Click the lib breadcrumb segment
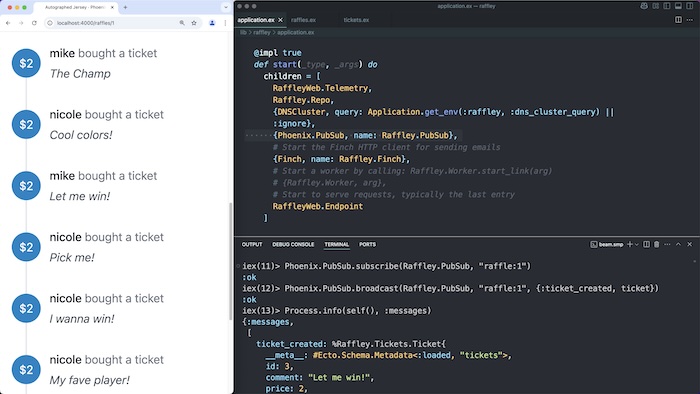The image size is (700, 394). point(243,32)
